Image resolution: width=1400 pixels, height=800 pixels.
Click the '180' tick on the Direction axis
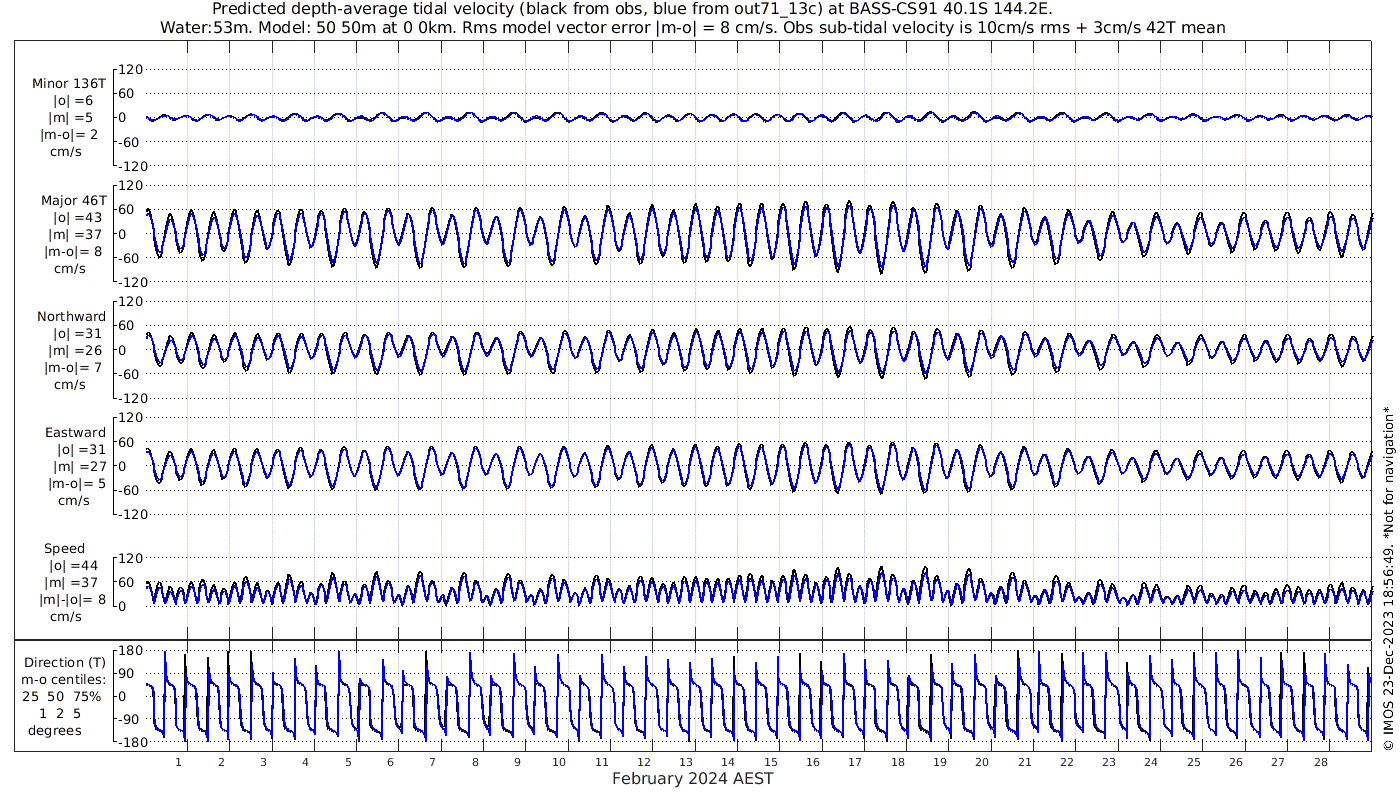[129, 650]
